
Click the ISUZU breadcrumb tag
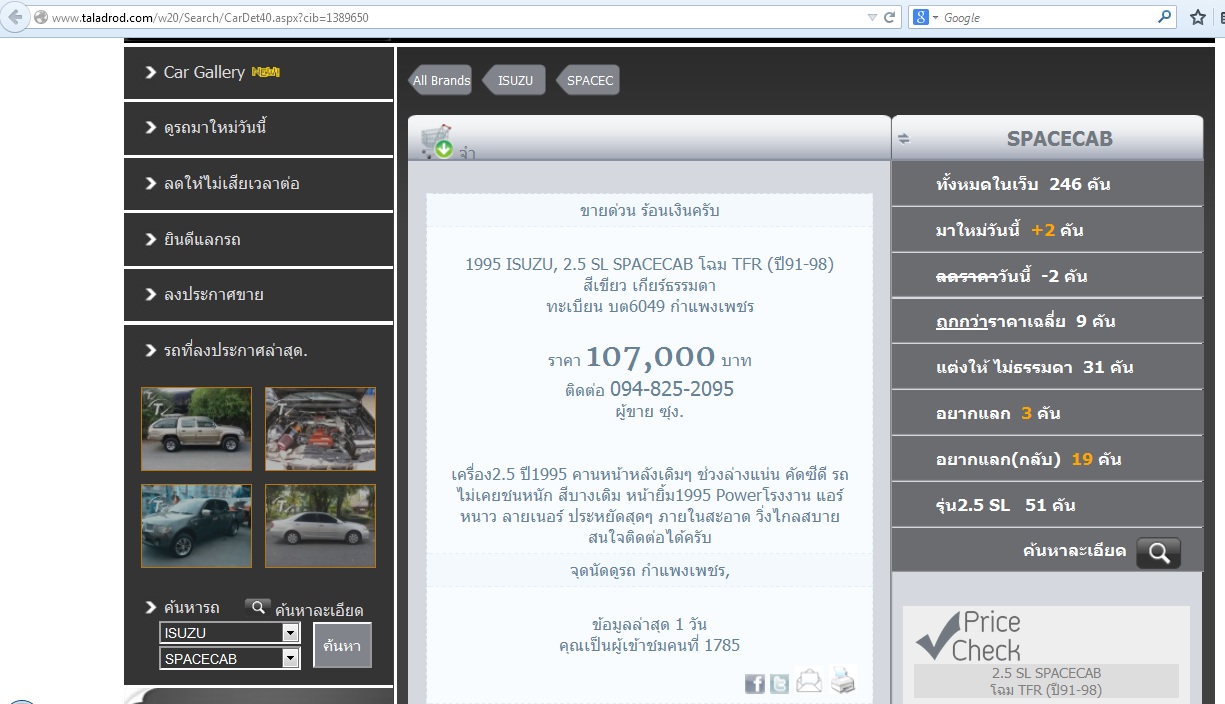click(515, 80)
